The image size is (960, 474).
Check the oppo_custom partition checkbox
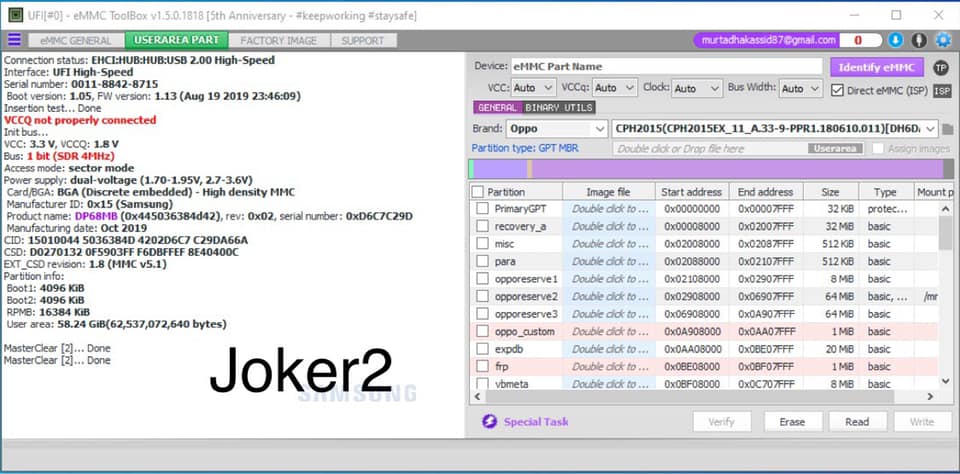click(x=482, y=332)
